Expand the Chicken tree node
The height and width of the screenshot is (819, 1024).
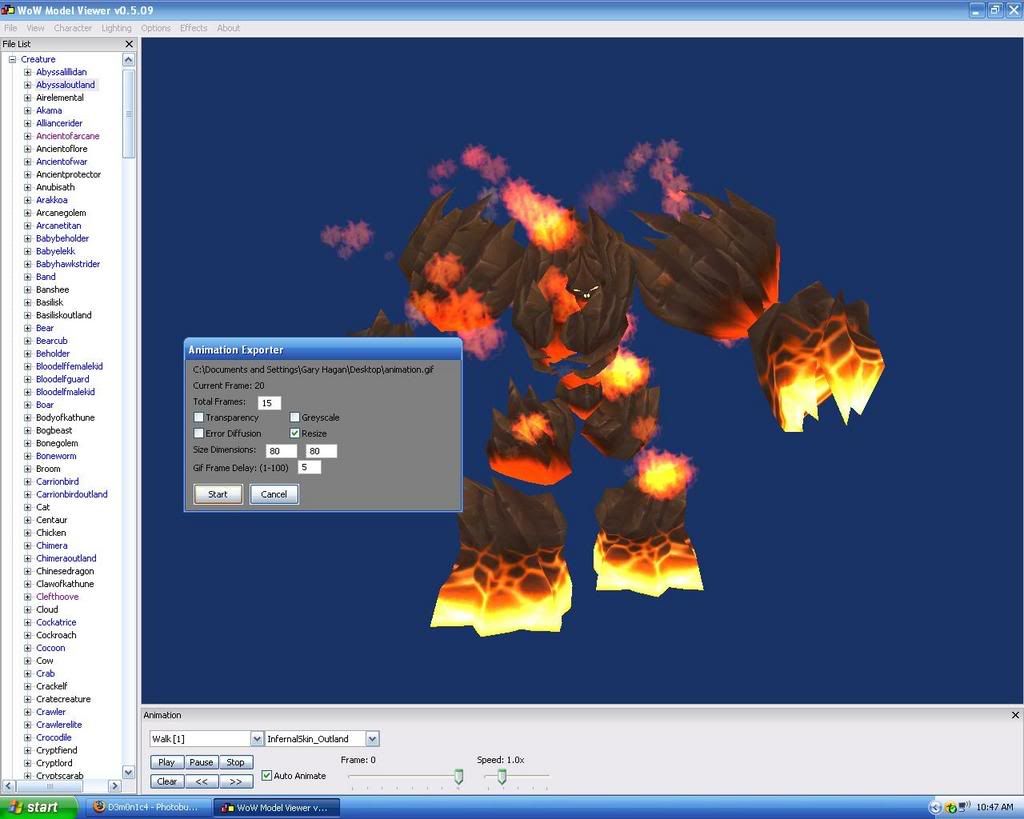27,533
